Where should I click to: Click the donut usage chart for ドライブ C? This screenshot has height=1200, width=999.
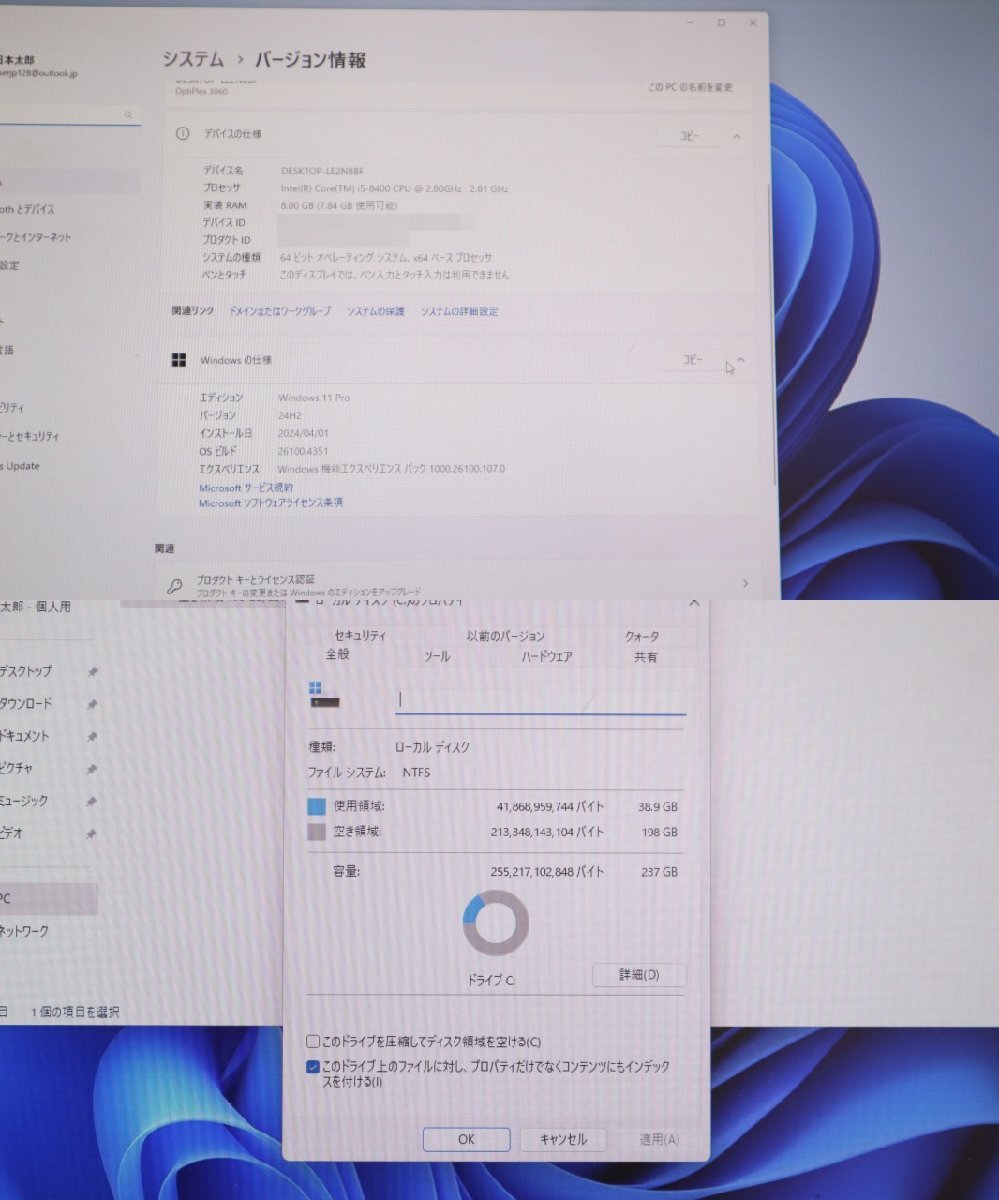495,923
